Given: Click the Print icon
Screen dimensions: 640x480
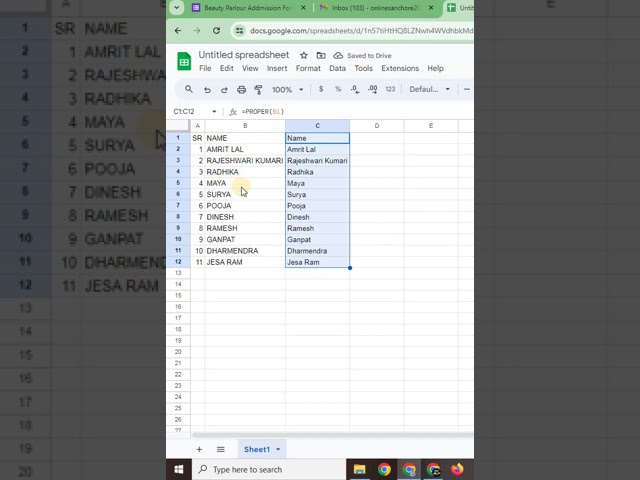Looking at the screenshot, I should pos(241,89).
